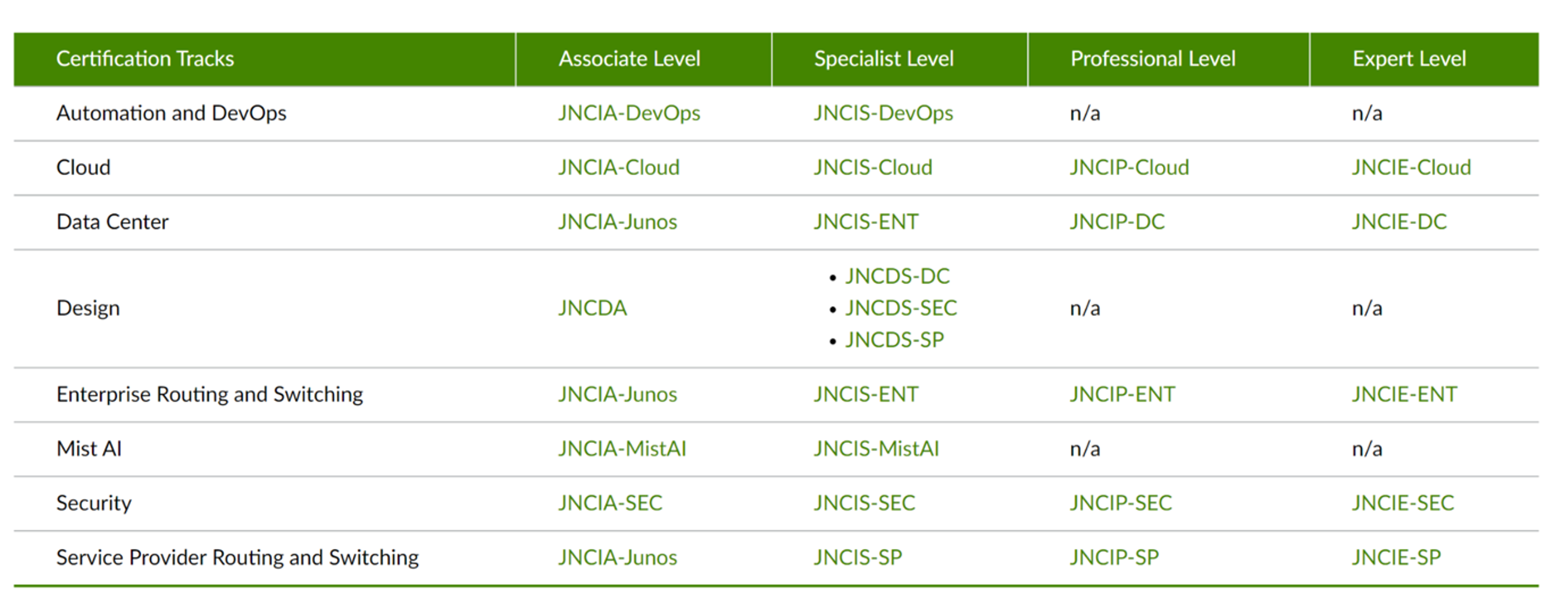1568x614 pixels.
Task: Click the JNCIA-Cloud link
Action: click(619, 167)
